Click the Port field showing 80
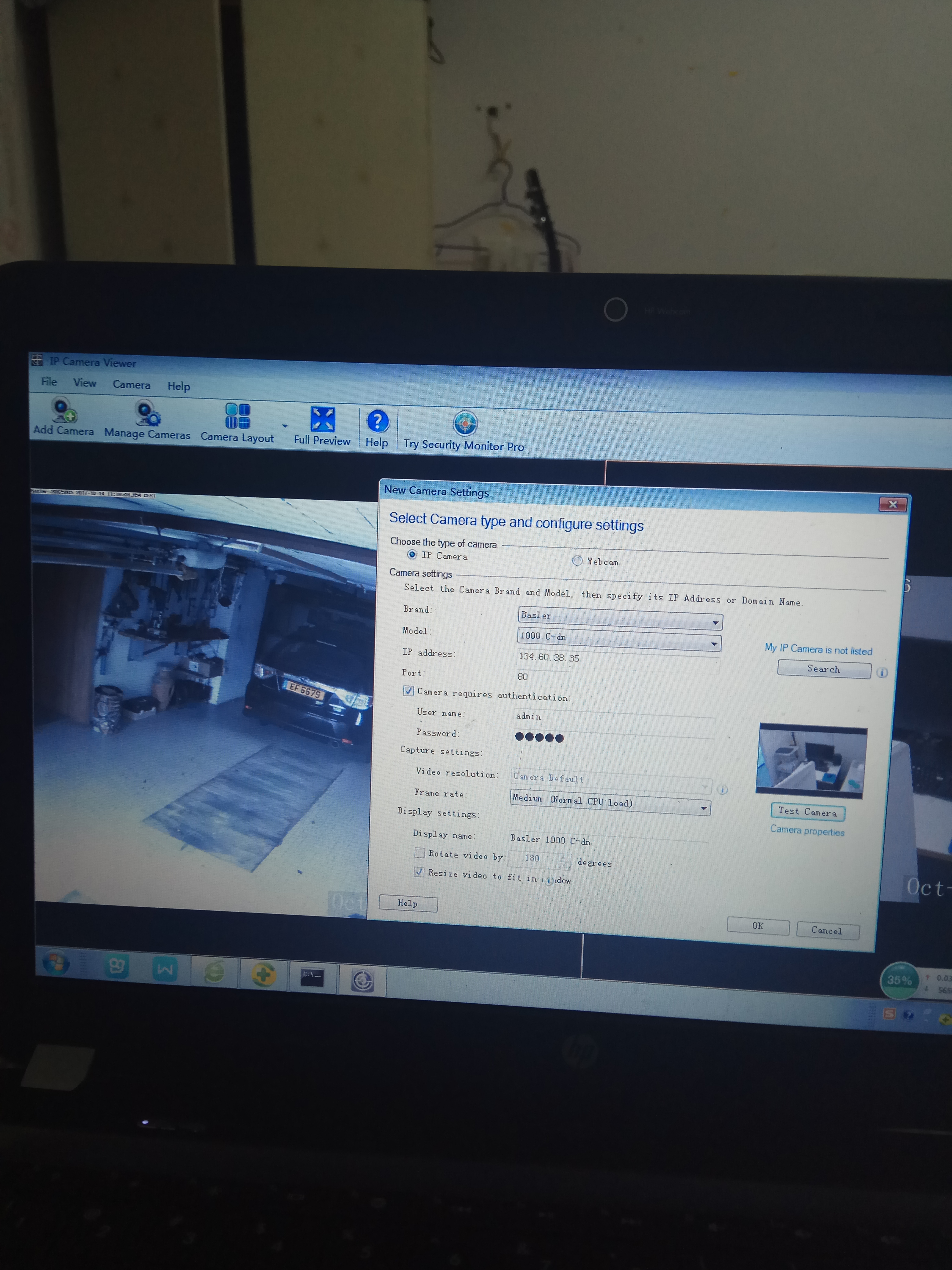The width and height of the screenshot is (952, 1270). coord(542,677)
